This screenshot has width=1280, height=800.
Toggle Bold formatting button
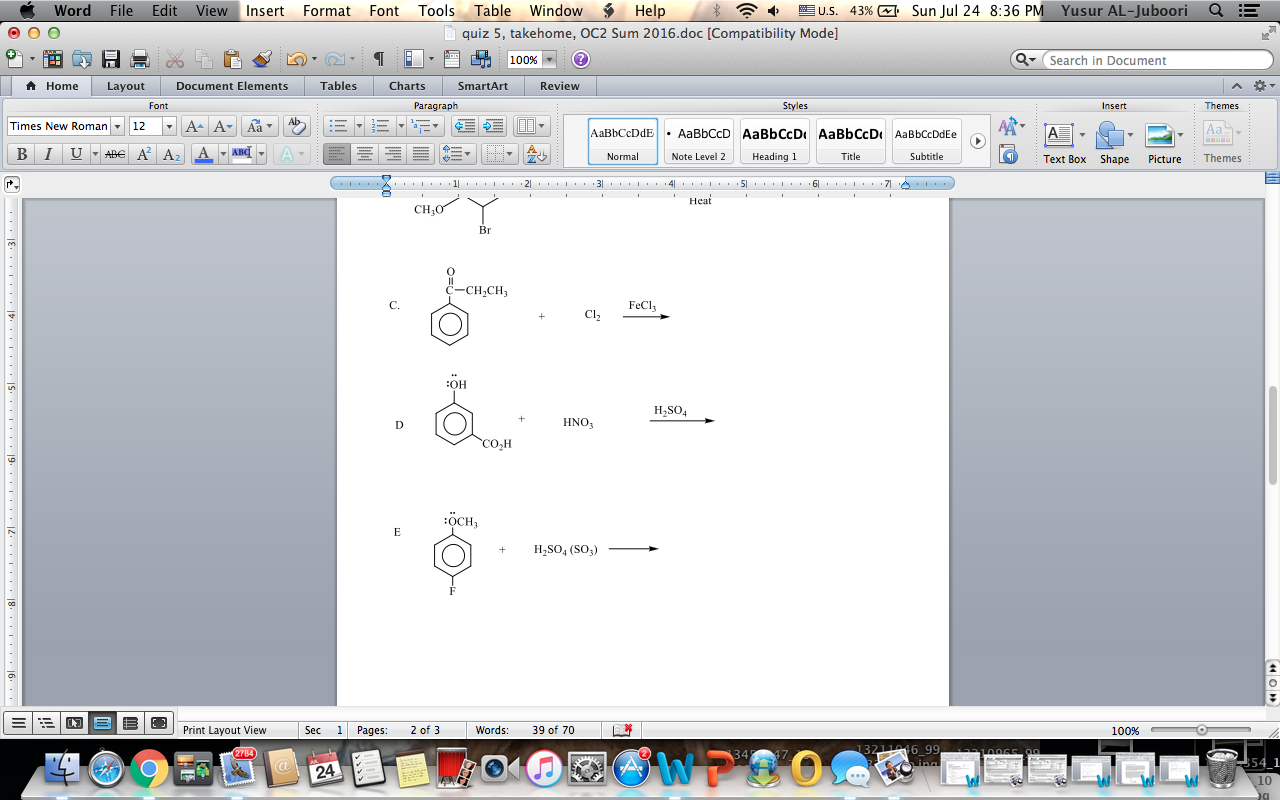click(21, 154)
